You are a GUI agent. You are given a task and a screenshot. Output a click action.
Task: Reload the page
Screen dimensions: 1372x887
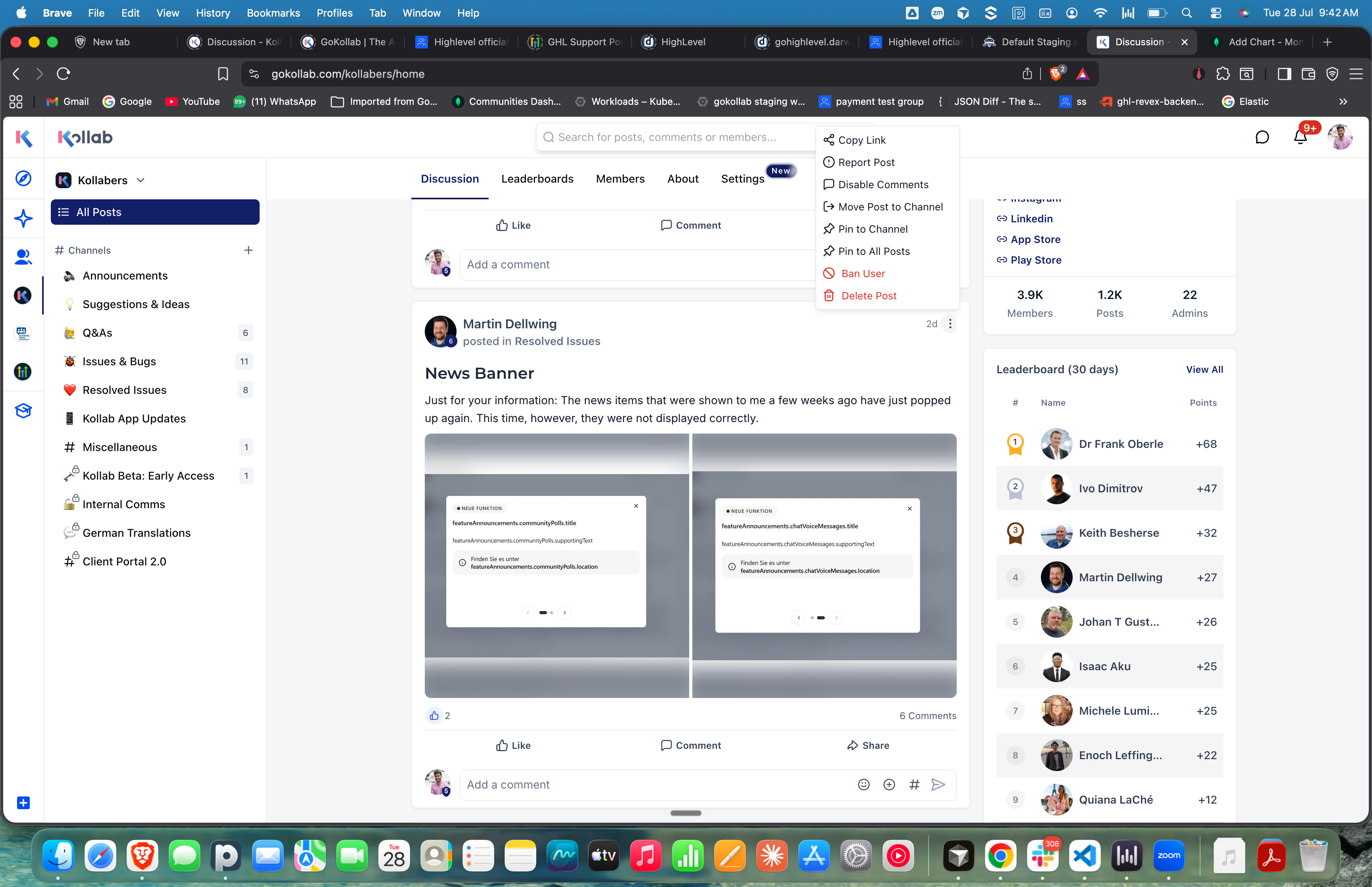click(x=64, y=74)
